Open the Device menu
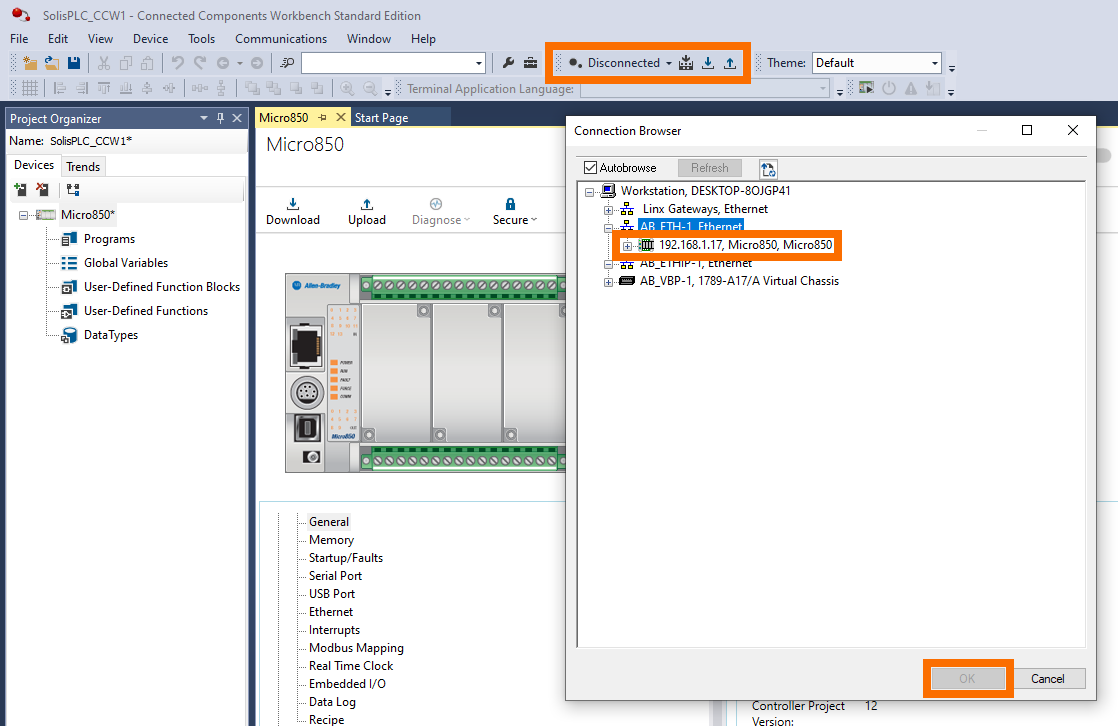 [x=150, y=39]
